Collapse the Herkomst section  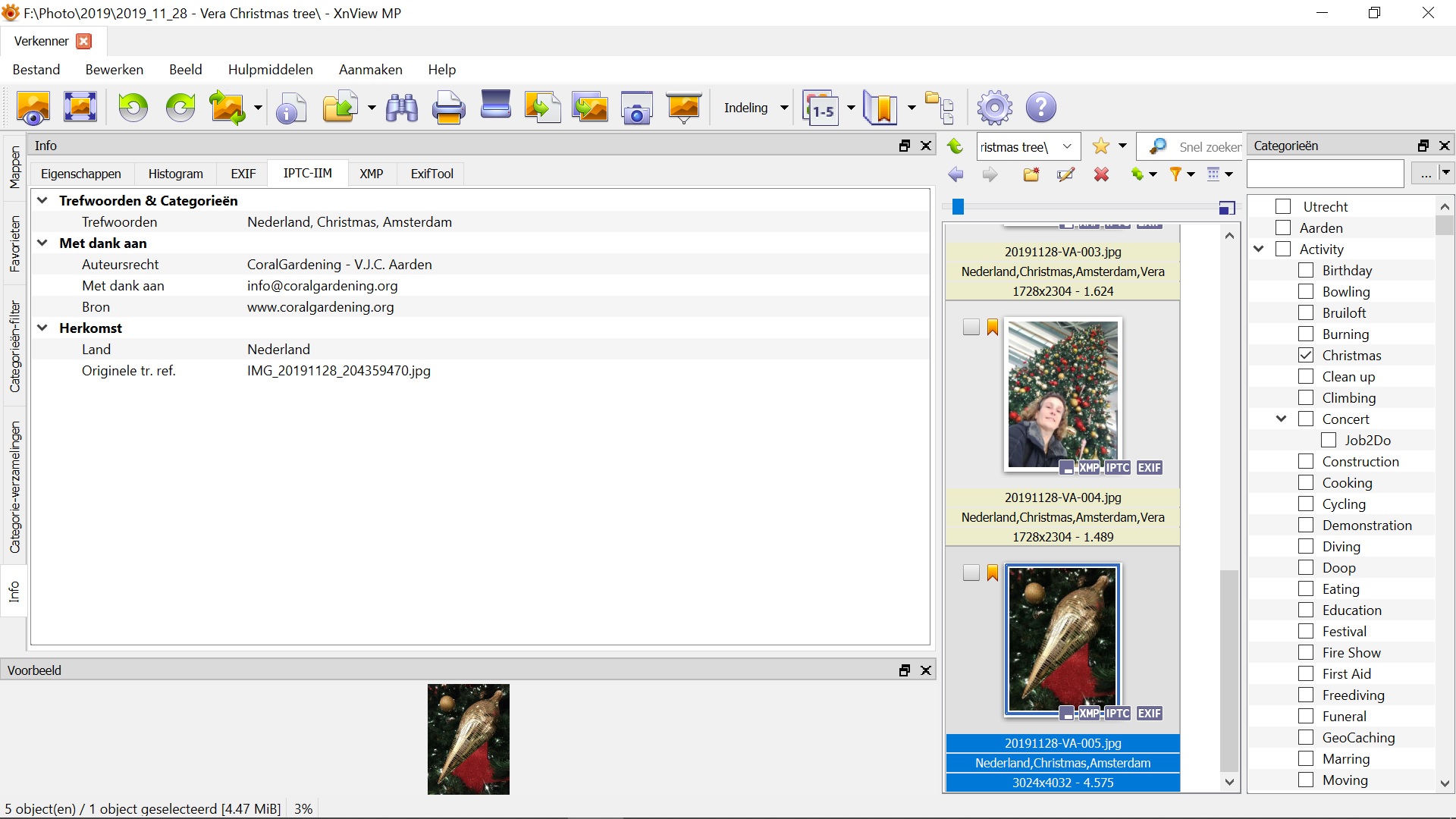[x=43, y=328]
